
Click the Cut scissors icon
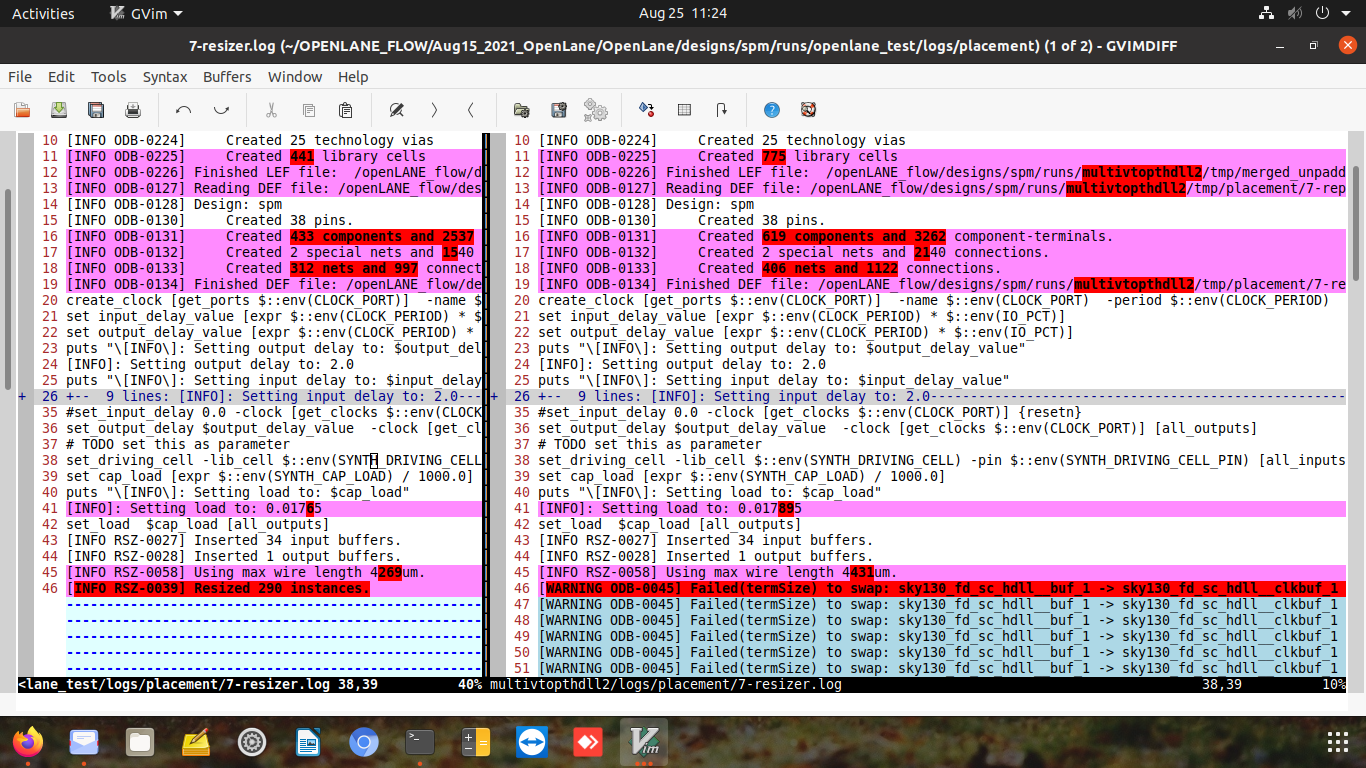(271, 110)
